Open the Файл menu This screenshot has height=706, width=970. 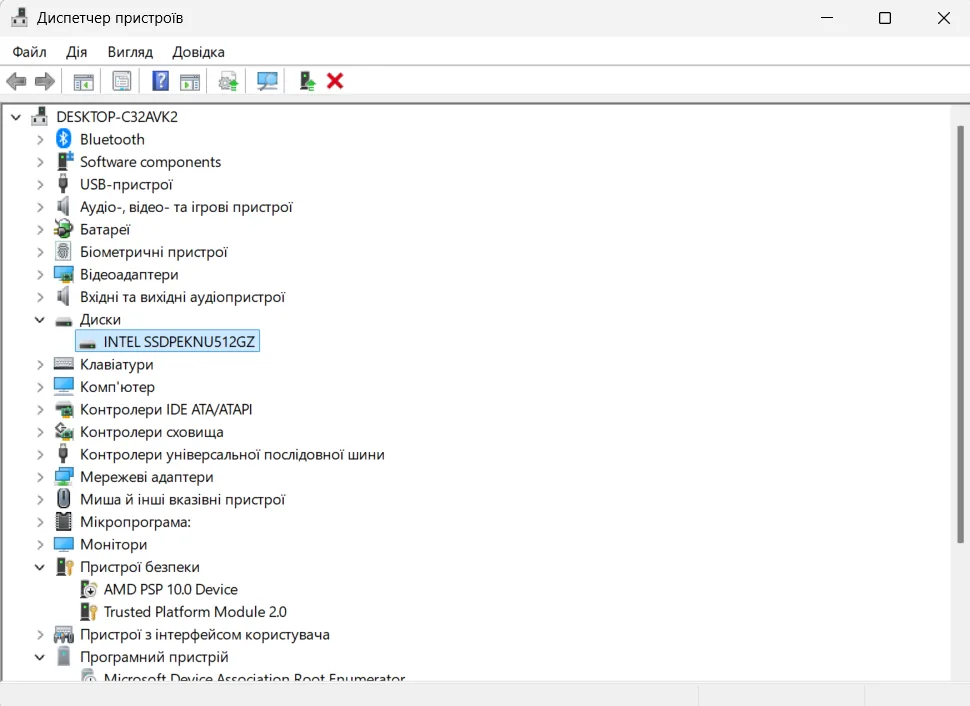(30, 52)
